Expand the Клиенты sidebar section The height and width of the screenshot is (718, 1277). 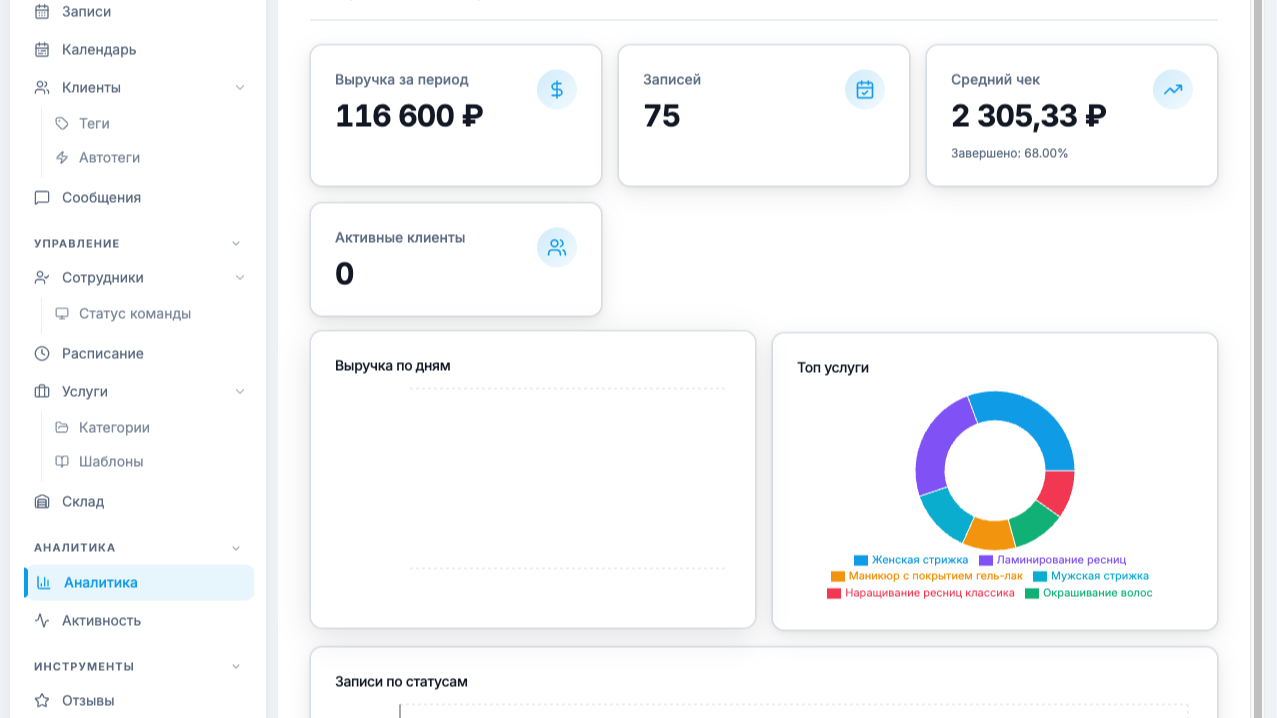pos(239,87)
